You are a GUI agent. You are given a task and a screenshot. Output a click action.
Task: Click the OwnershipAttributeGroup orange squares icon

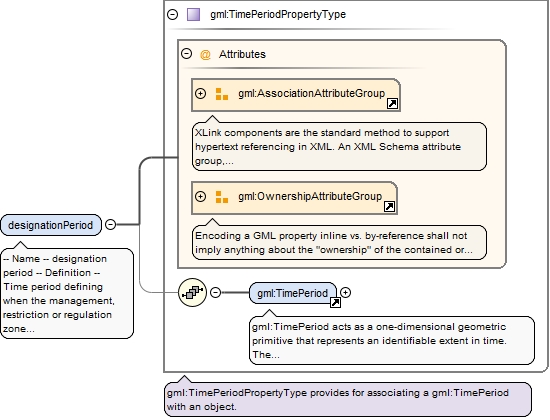[222, 197]
